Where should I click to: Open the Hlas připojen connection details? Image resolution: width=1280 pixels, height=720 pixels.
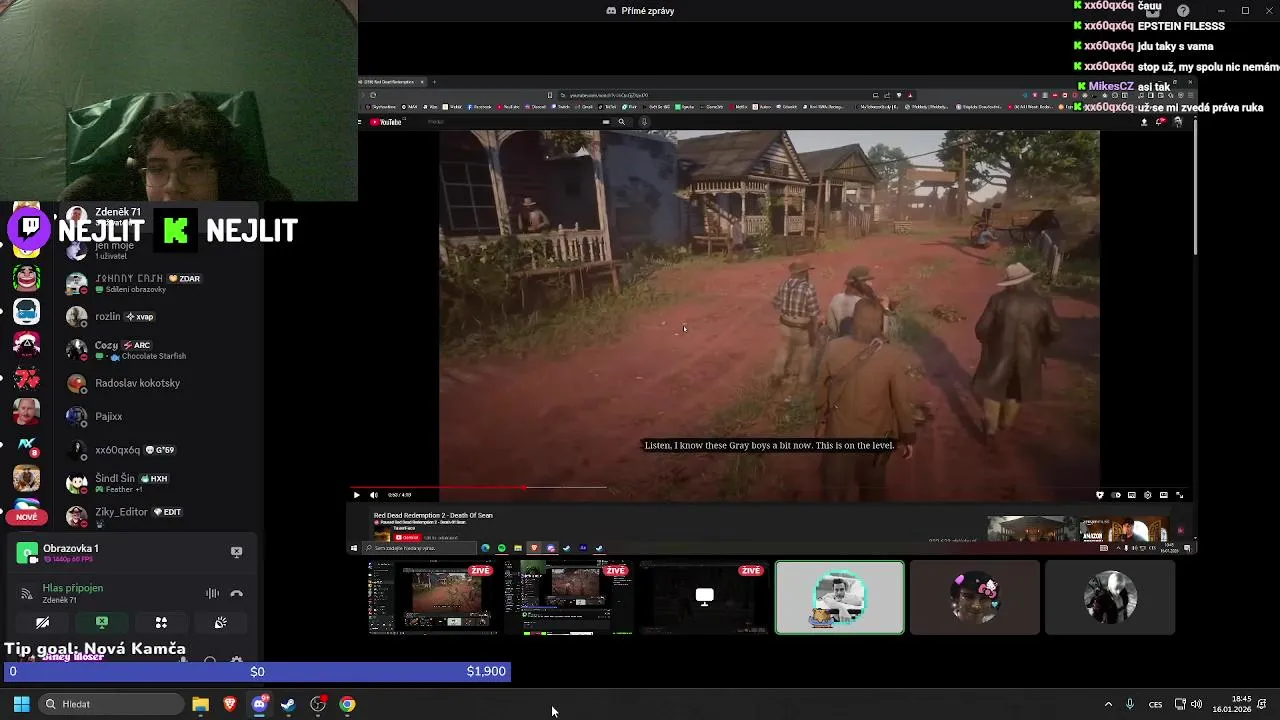72,588
